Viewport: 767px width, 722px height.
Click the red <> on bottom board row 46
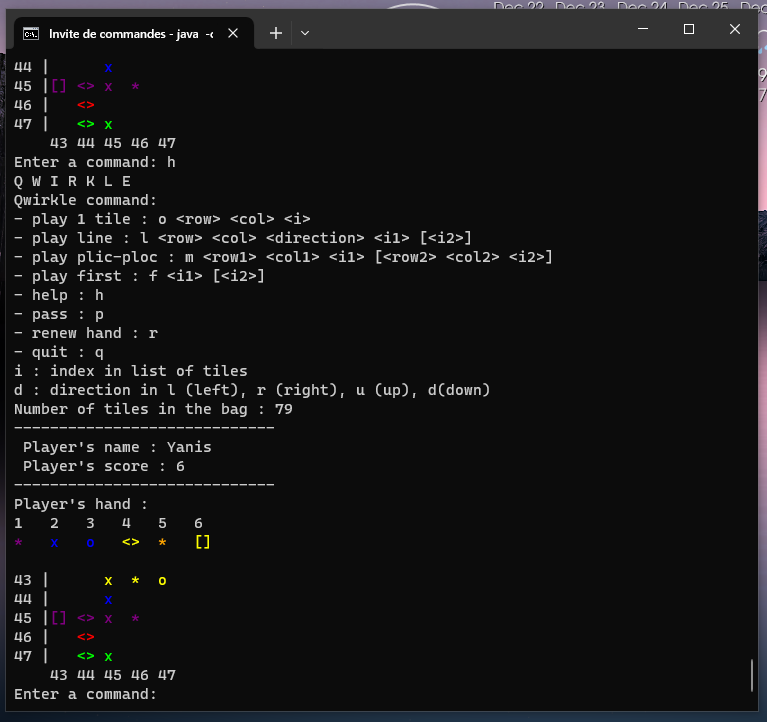coord(86,637)
